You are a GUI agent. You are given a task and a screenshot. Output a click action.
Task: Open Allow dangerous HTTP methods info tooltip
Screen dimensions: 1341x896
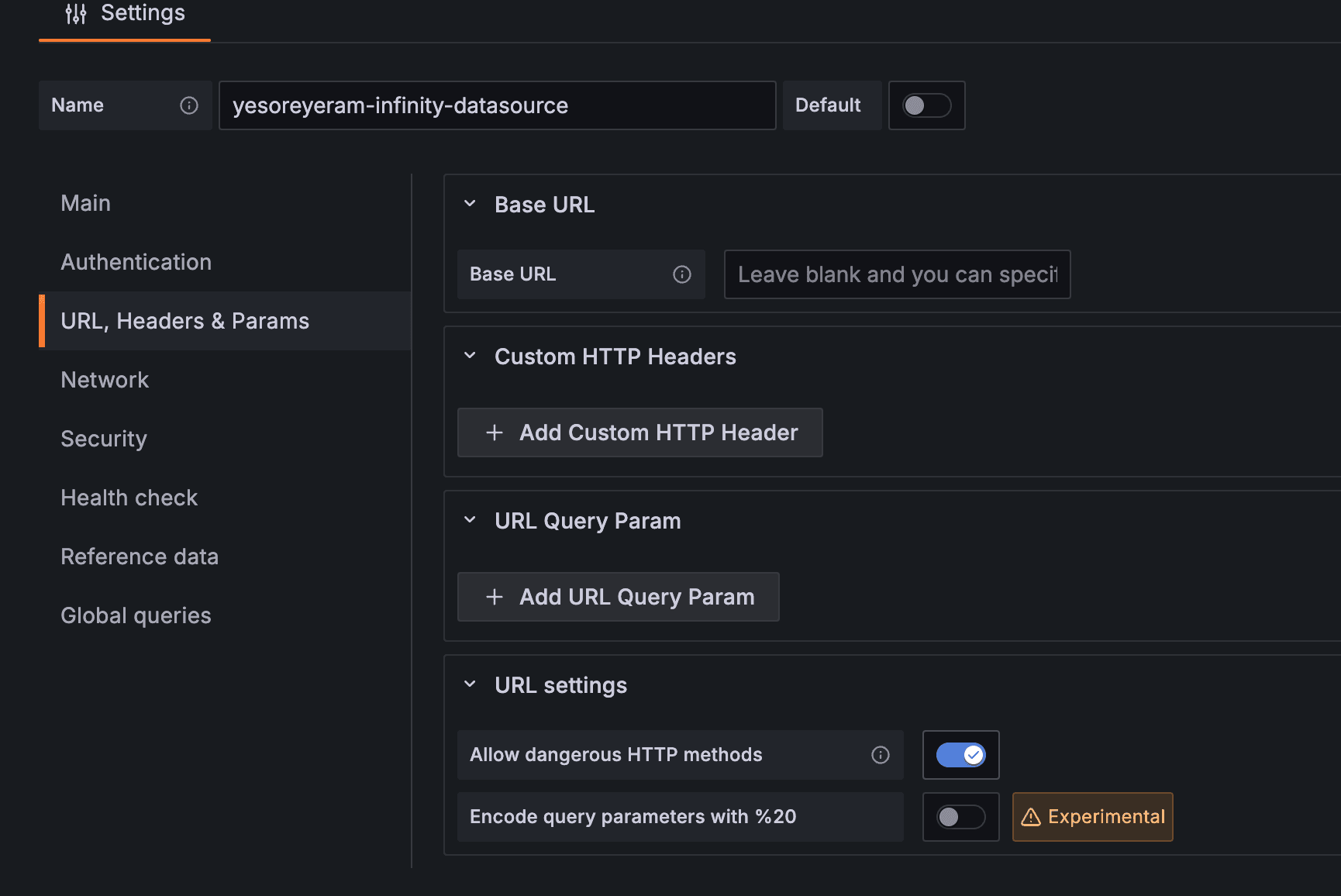click(x=880, y=754)
